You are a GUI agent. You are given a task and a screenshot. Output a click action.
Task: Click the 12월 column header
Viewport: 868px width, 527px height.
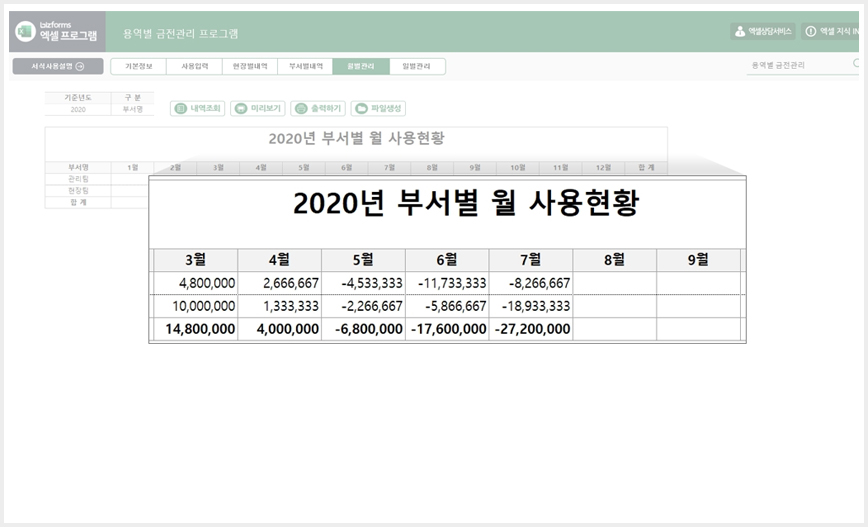[x=603, y=167]
